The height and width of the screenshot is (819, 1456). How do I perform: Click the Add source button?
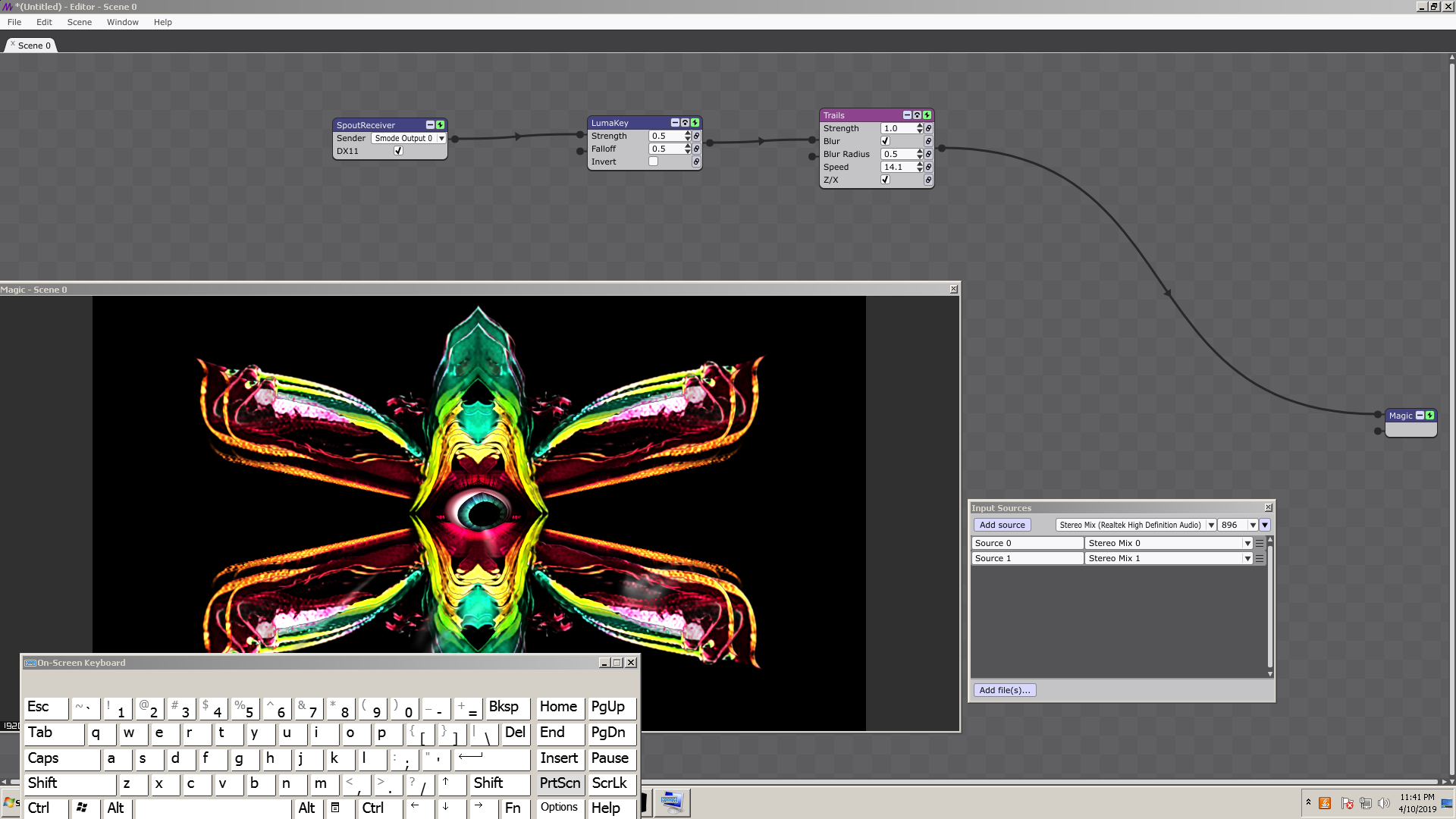tap(1002, 525)
